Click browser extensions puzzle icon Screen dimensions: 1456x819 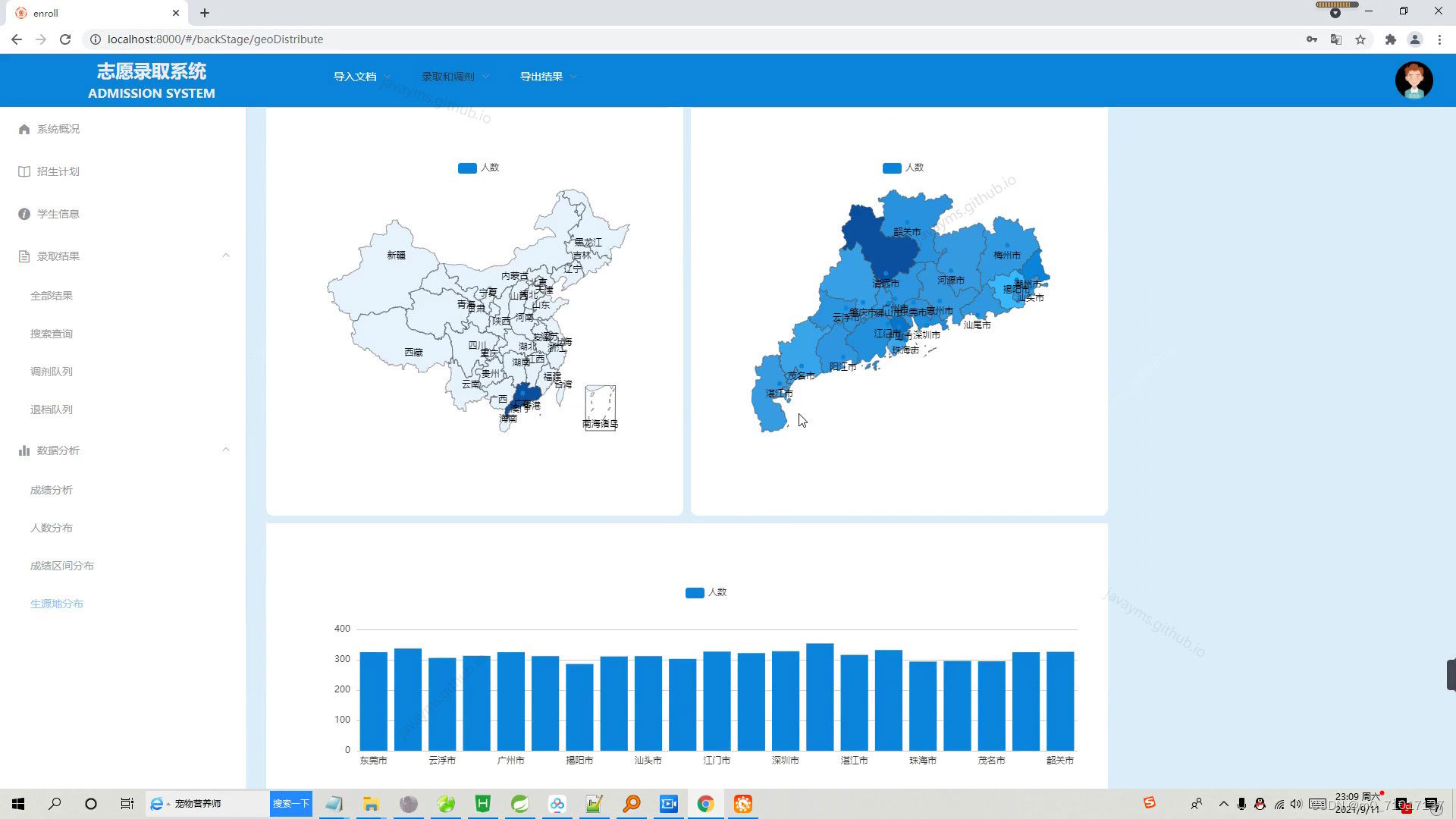point(1390,39)
